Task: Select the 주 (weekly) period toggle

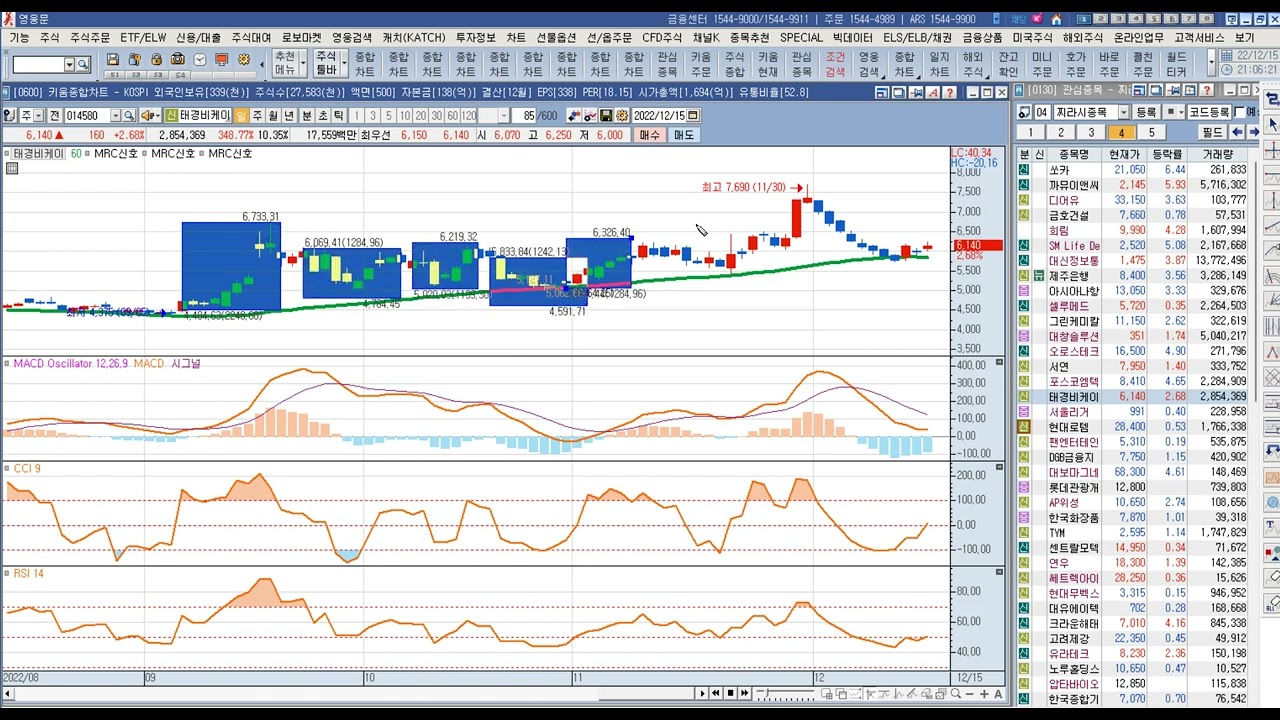Action: pyautogui.click(x=257, y=115)
